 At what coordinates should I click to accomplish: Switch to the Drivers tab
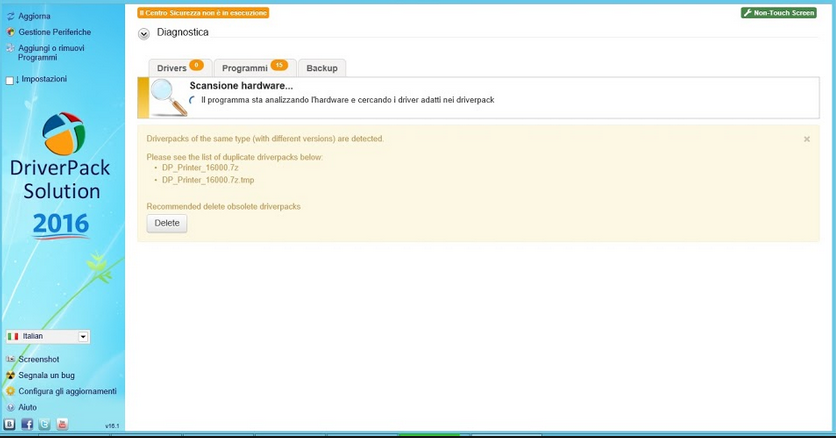coord(180,68)
